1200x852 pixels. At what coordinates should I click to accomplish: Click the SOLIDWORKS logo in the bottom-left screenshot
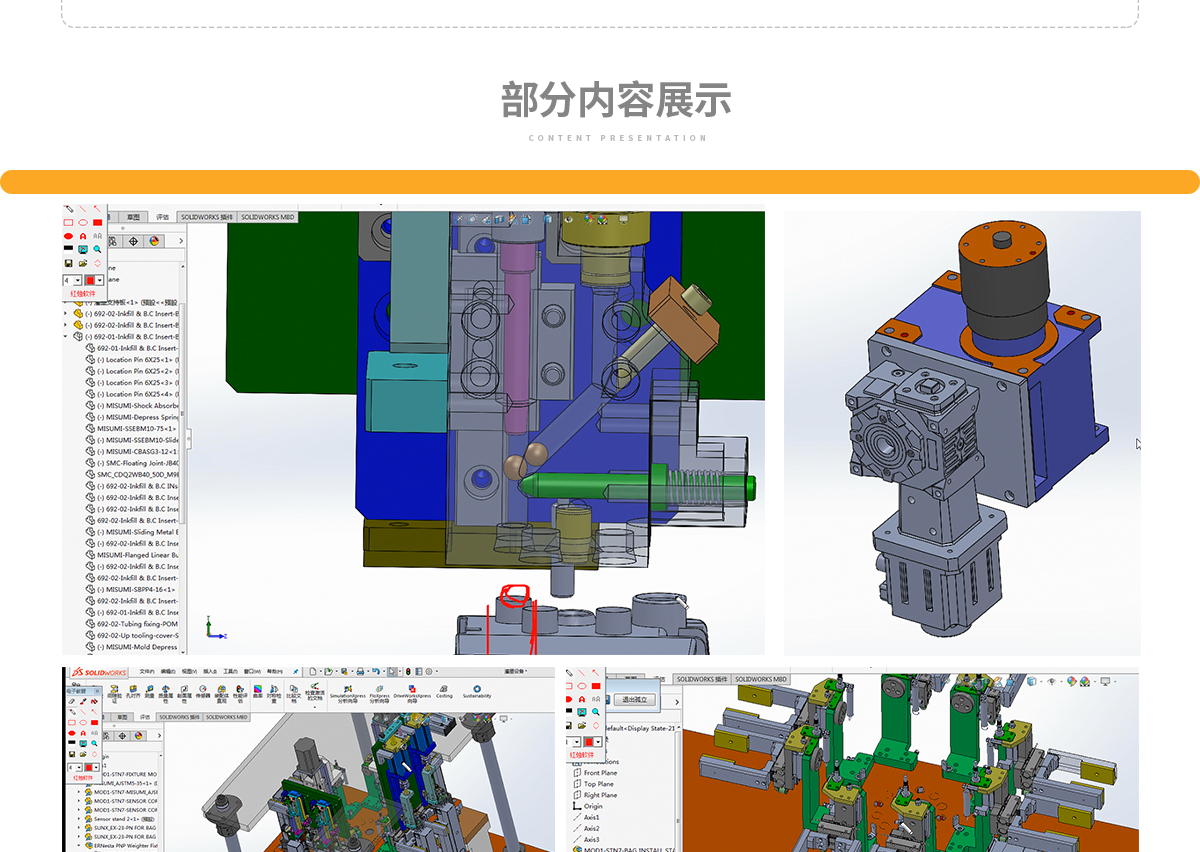(x=101, y=673)
